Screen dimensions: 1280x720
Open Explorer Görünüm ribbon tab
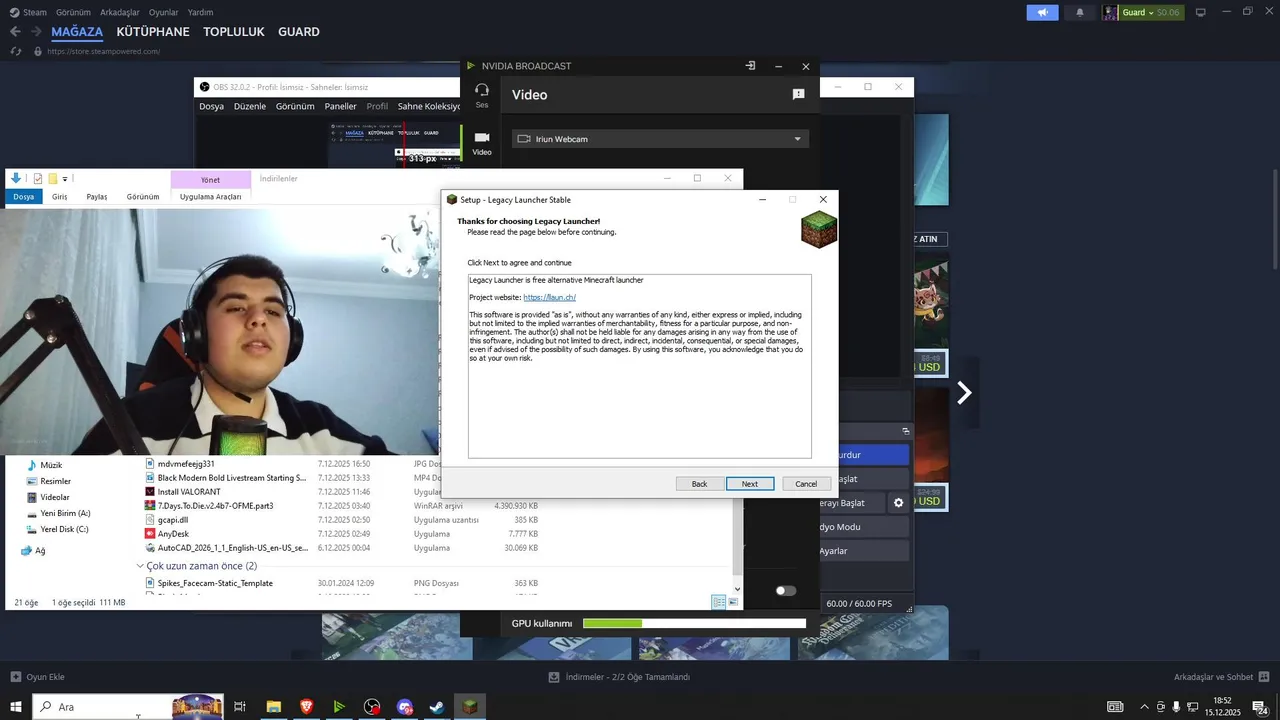[143, 197]
